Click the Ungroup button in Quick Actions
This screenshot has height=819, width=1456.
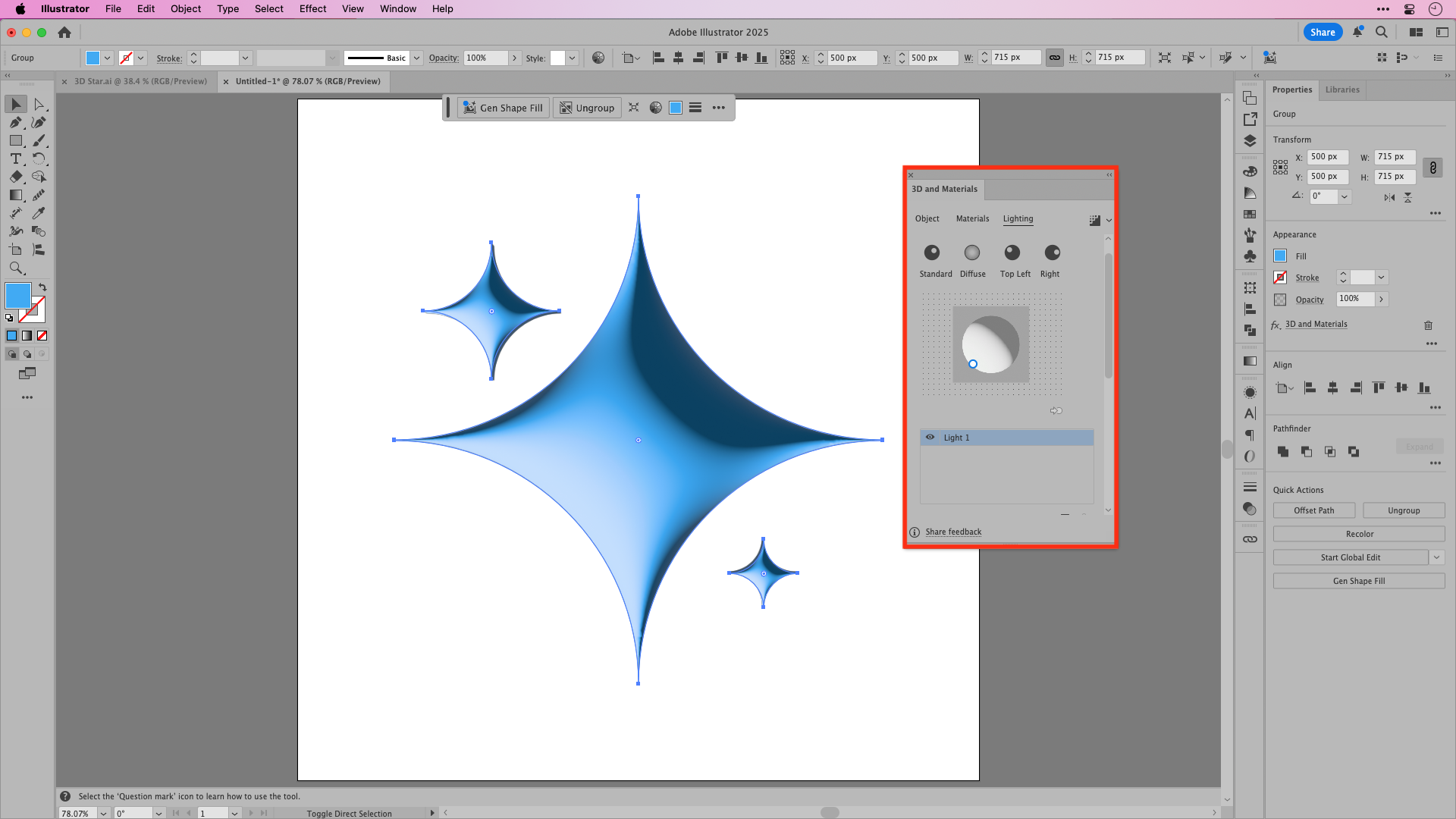click(x=1404, y=510)
